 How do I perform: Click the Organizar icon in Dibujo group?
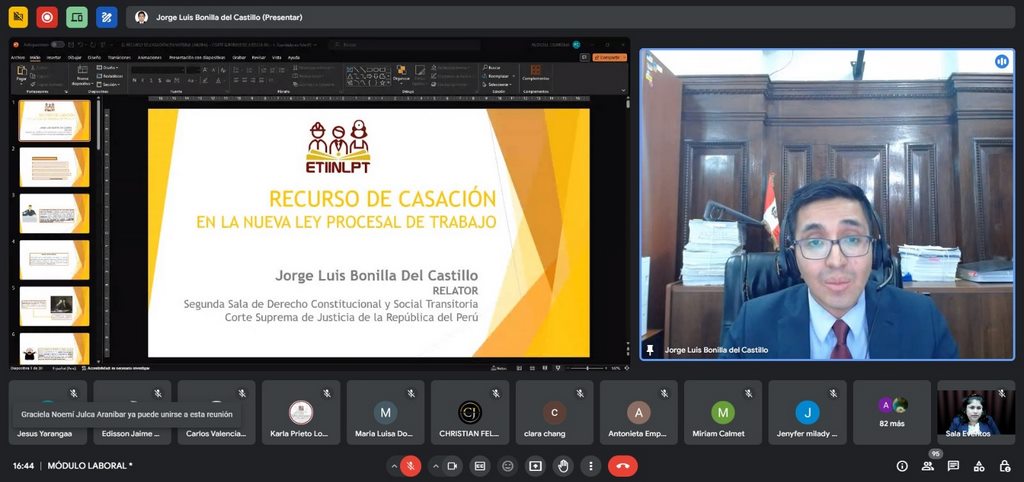click(x=401, y=73)
